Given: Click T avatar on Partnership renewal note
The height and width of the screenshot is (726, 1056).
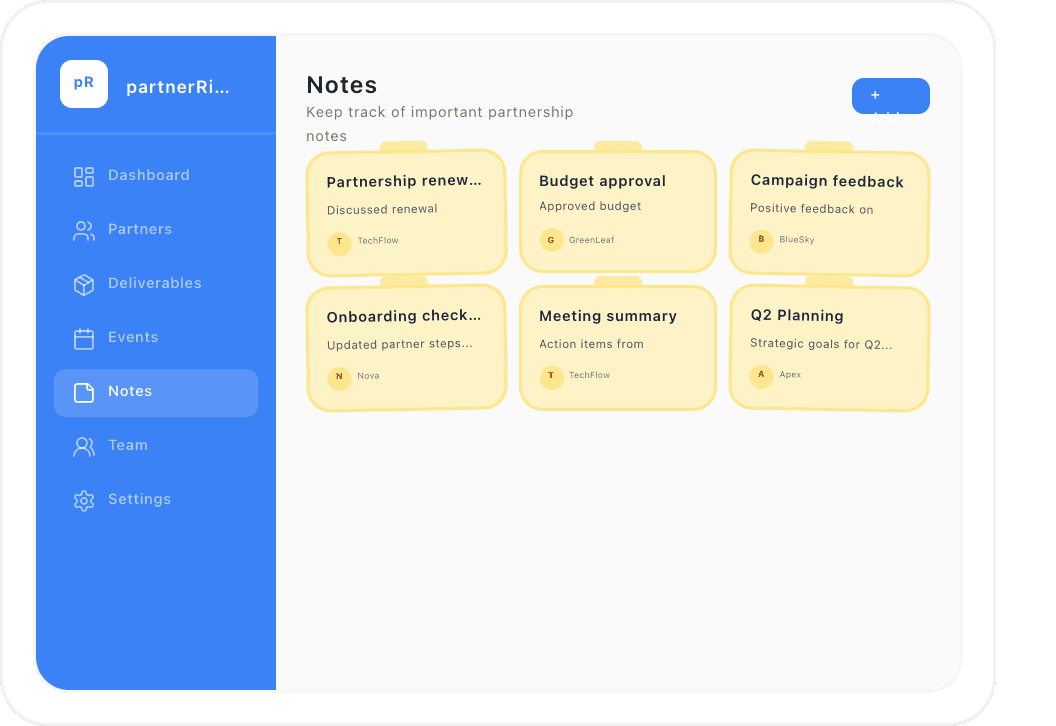Looking at the screenshot, I should (x=339, y=242).
